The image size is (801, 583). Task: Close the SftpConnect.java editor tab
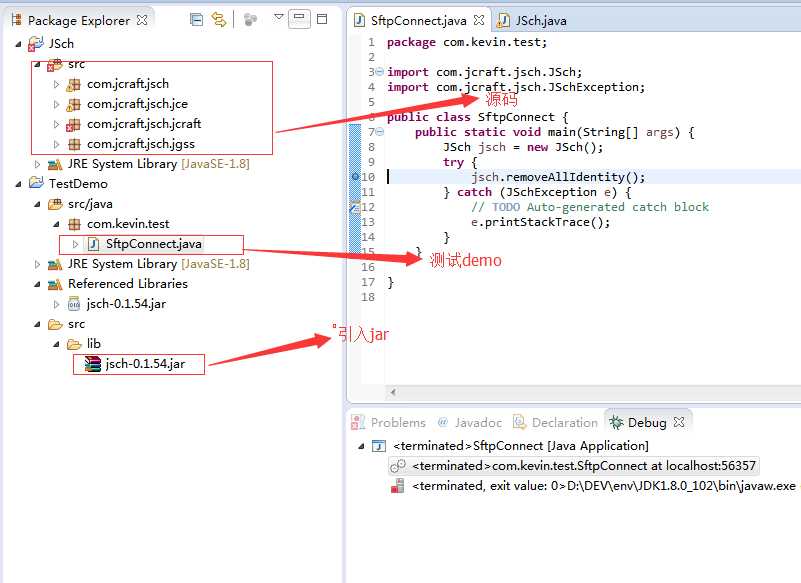click(x=479, y=20)
